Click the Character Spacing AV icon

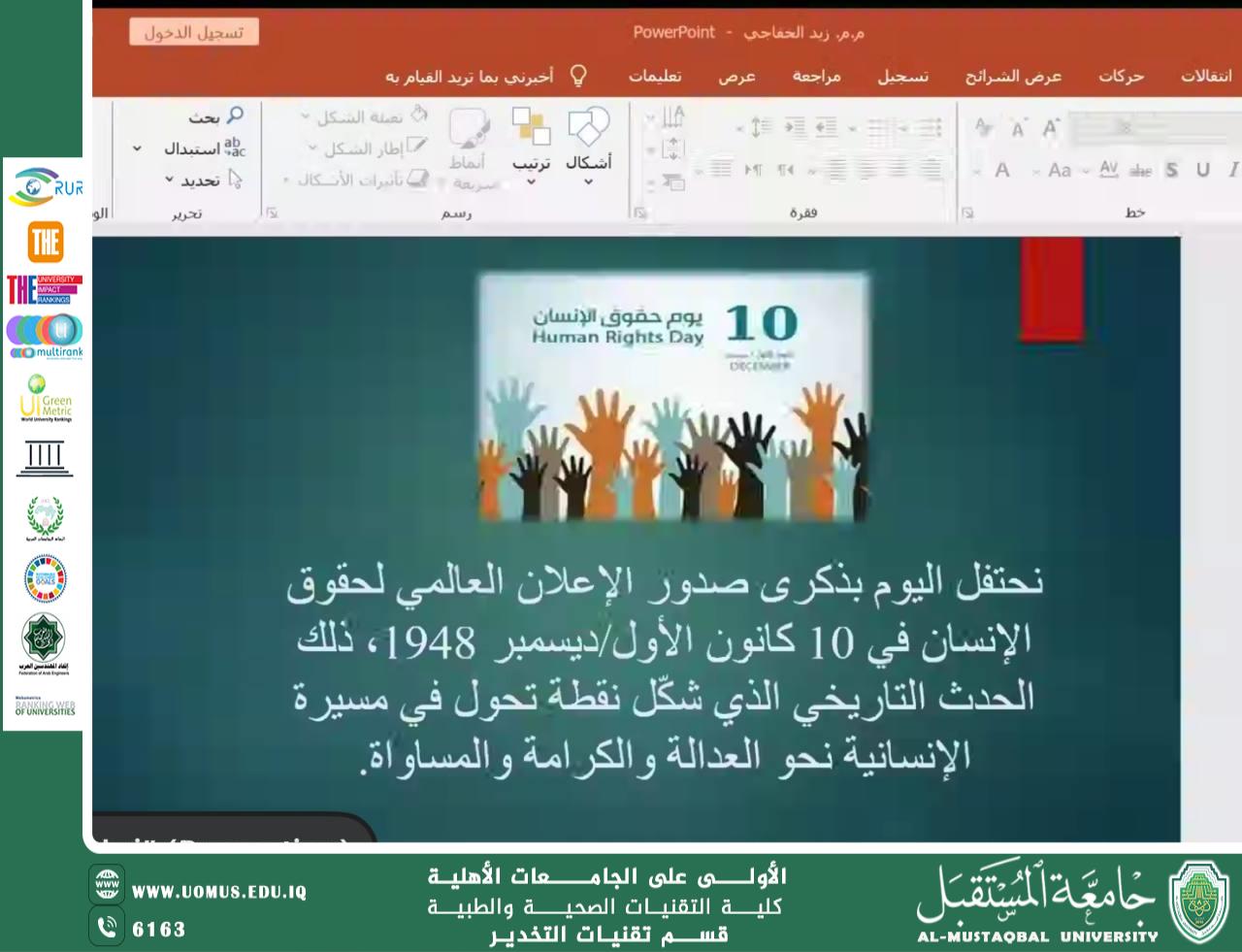click(1109, 170)
